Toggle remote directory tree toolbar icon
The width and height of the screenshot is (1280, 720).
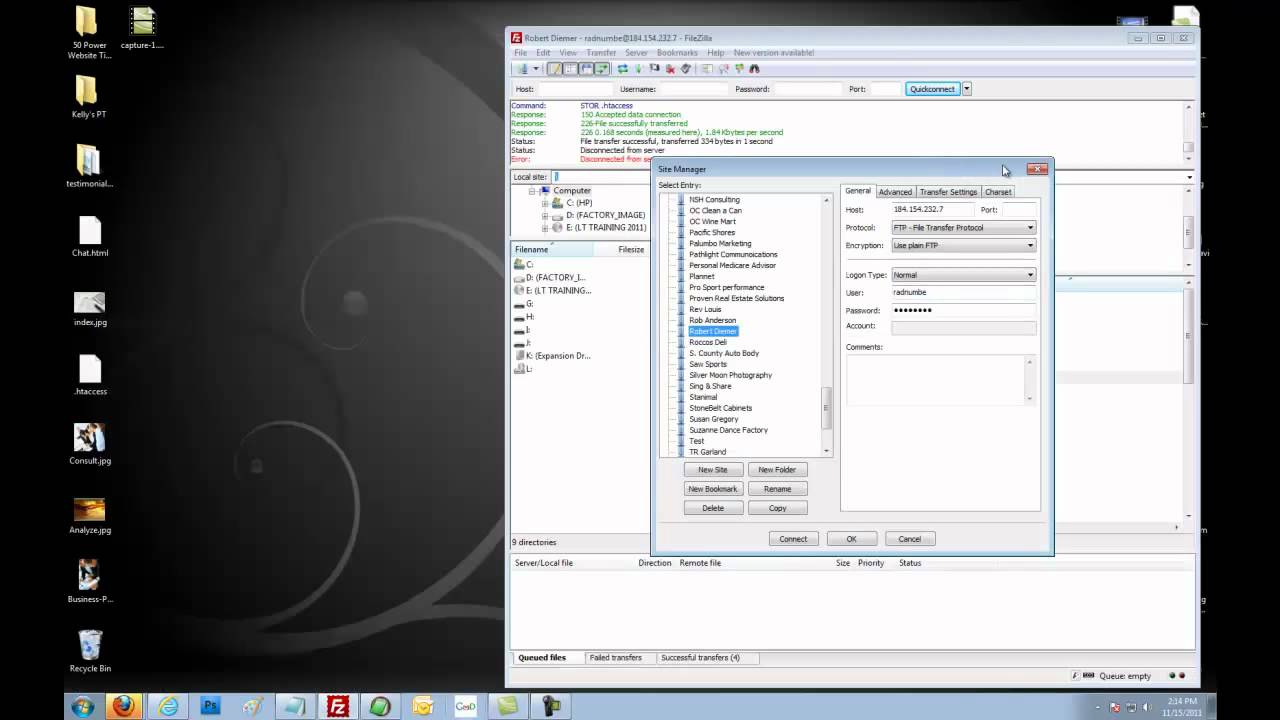[x=586, y=69]
